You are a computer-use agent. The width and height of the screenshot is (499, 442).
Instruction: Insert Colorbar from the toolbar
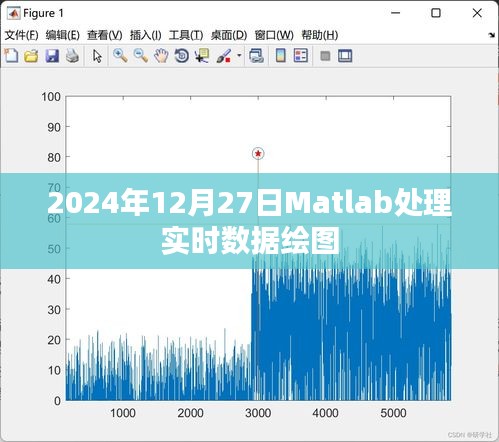pos(281,56)
